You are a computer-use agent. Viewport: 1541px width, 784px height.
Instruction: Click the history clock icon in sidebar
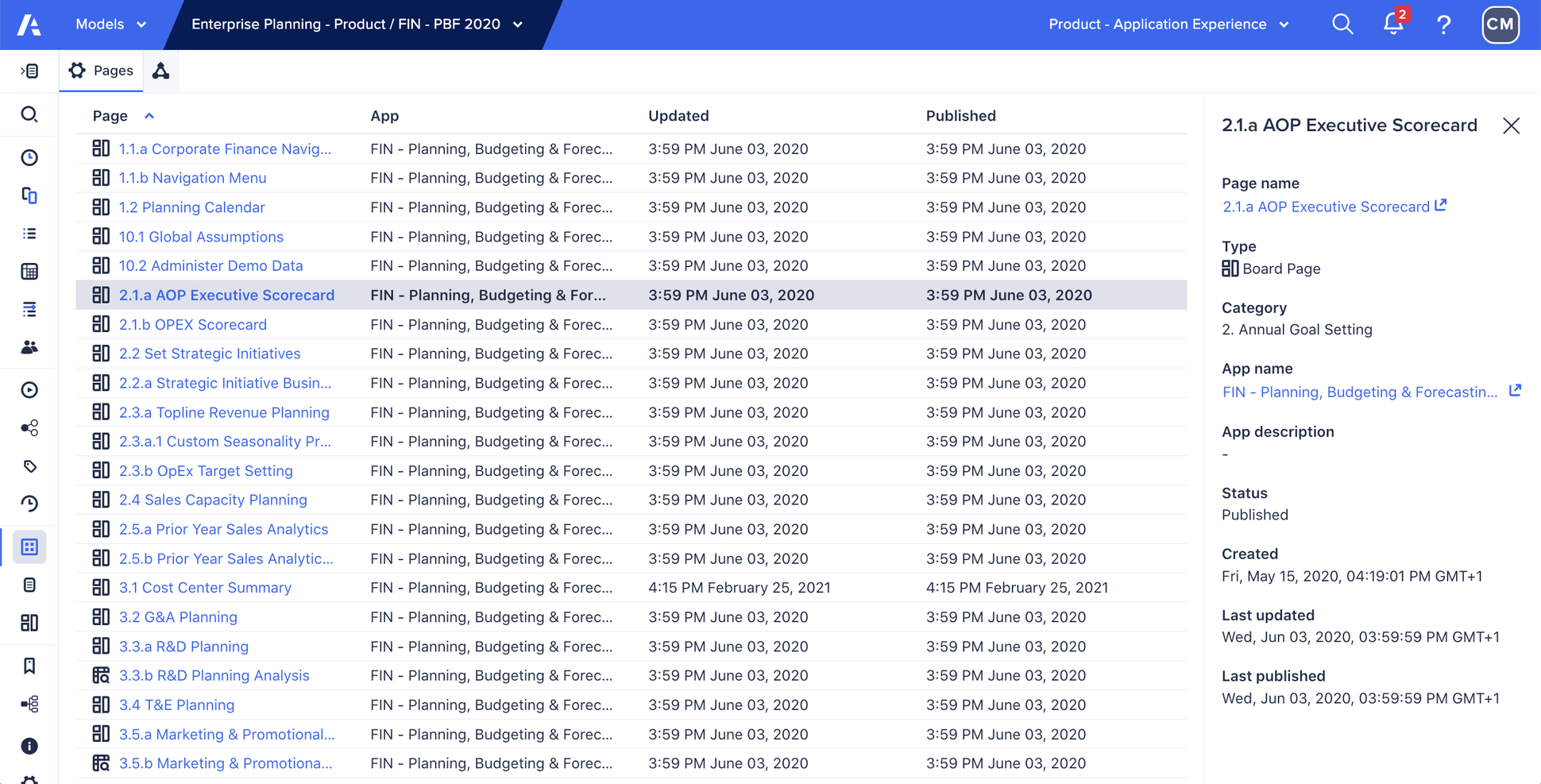(x=29, y=504)
